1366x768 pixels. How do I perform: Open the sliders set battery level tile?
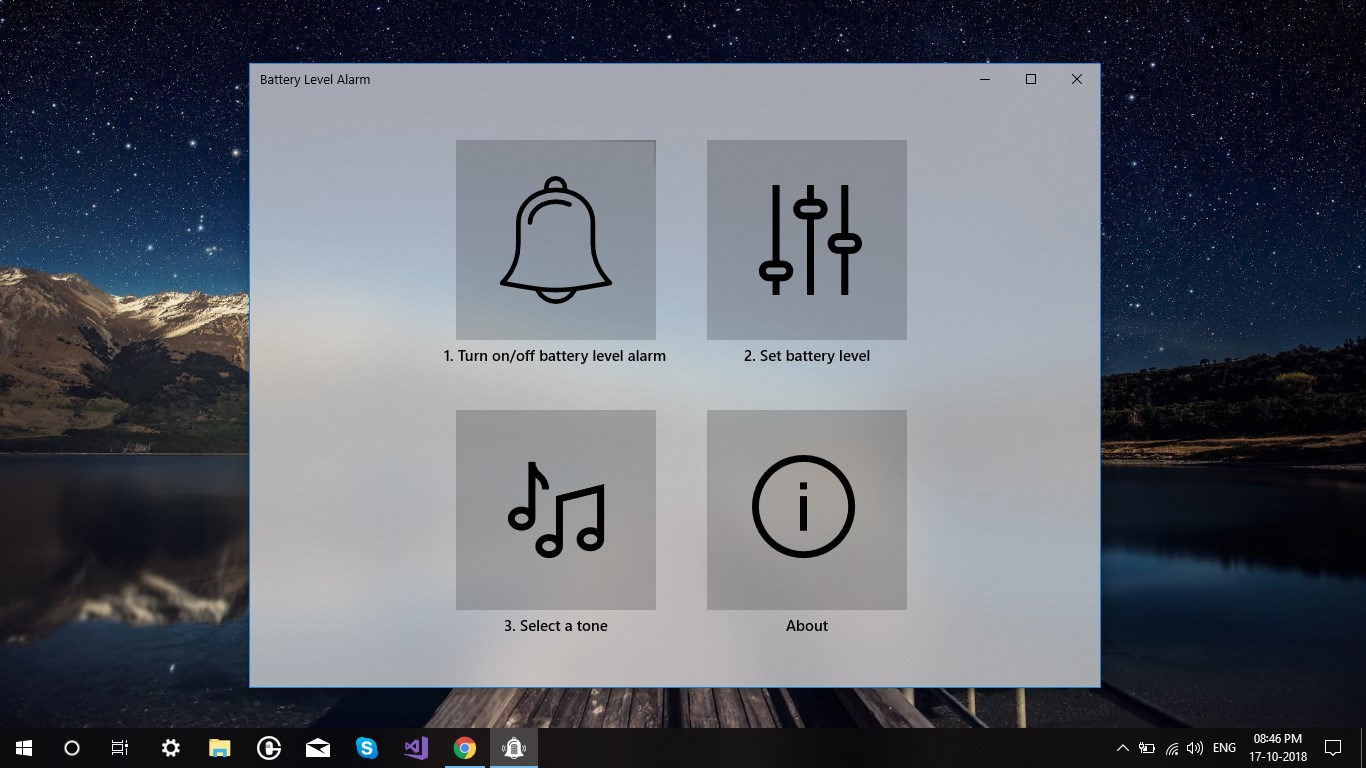click(x=807, y=240)
